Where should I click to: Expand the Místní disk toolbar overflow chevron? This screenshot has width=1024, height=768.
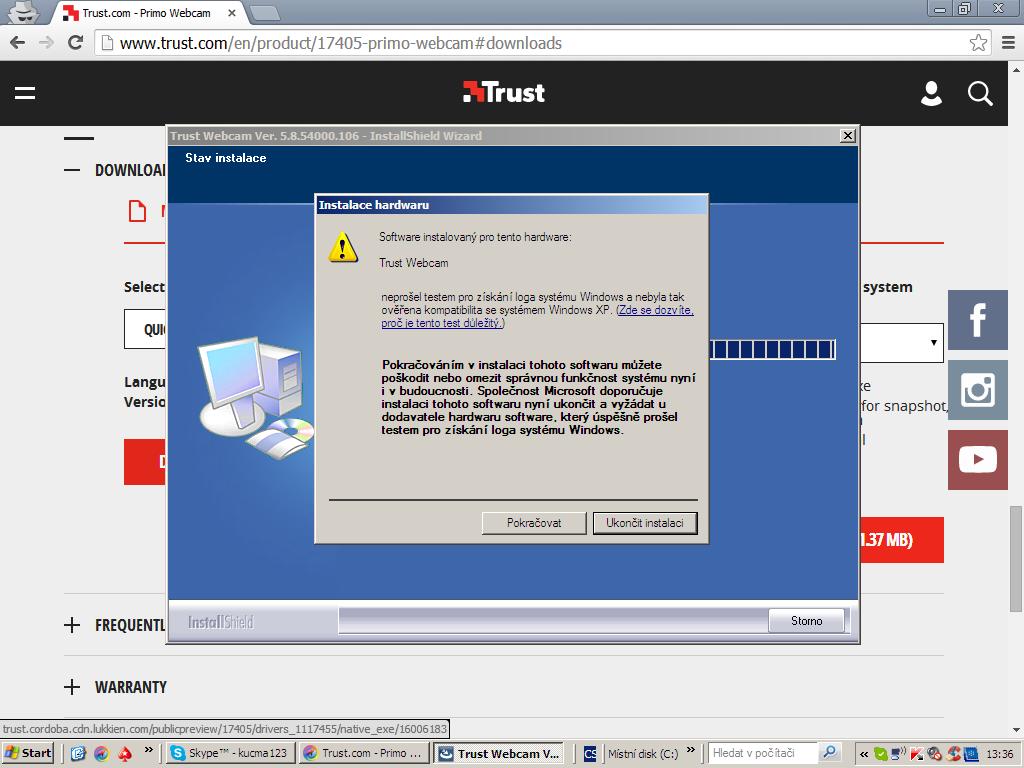click(x=691, y=750)
